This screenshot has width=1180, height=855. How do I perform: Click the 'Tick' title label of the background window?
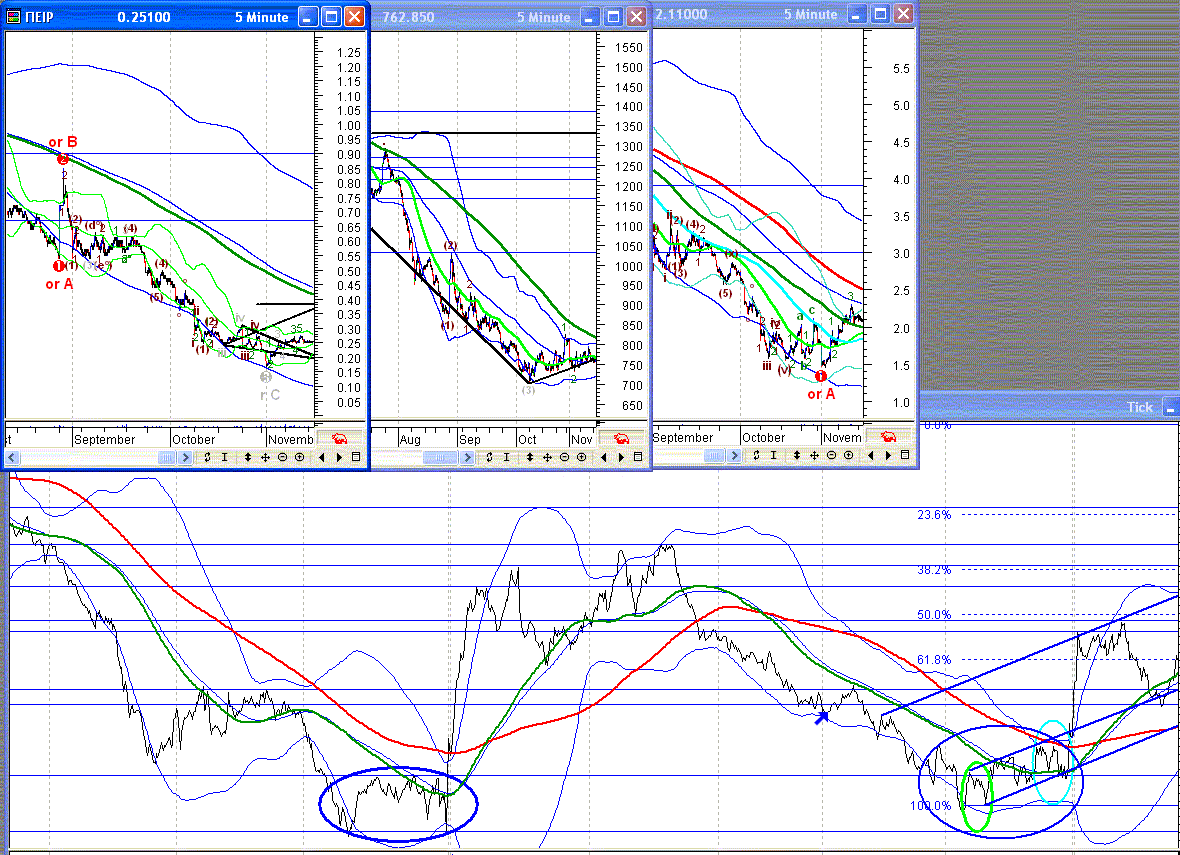(x=1139, y=407)
